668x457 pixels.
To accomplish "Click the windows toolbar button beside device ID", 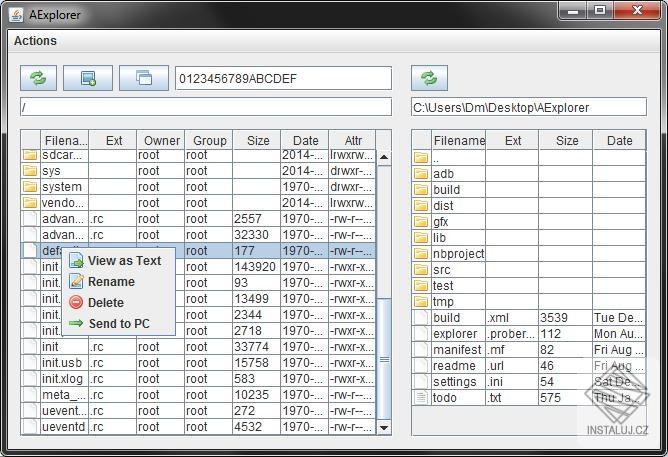I will click(144, 78).
